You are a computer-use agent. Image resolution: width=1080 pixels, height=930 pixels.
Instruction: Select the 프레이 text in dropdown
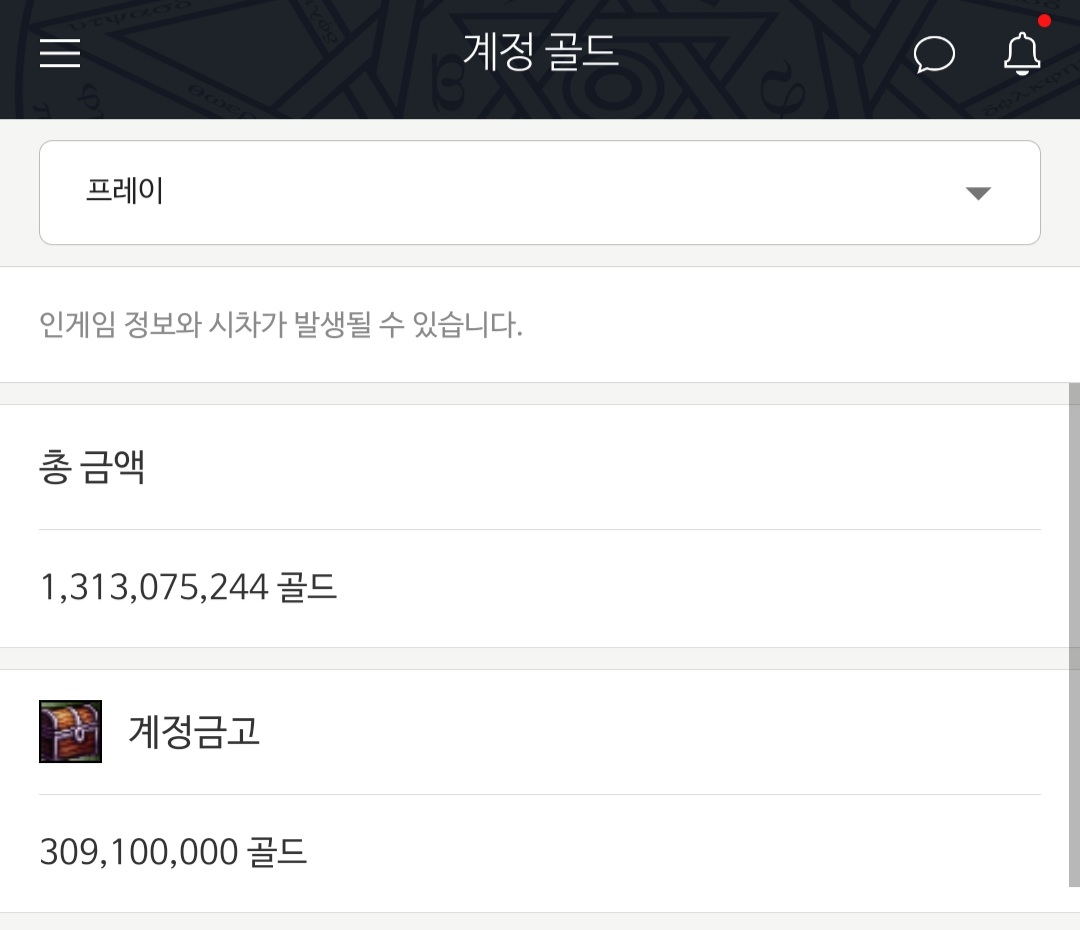pos(125,190)
